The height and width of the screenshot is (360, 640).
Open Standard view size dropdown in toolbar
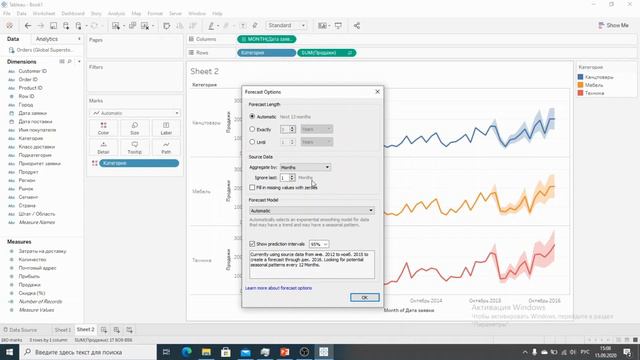click(287, 26)
